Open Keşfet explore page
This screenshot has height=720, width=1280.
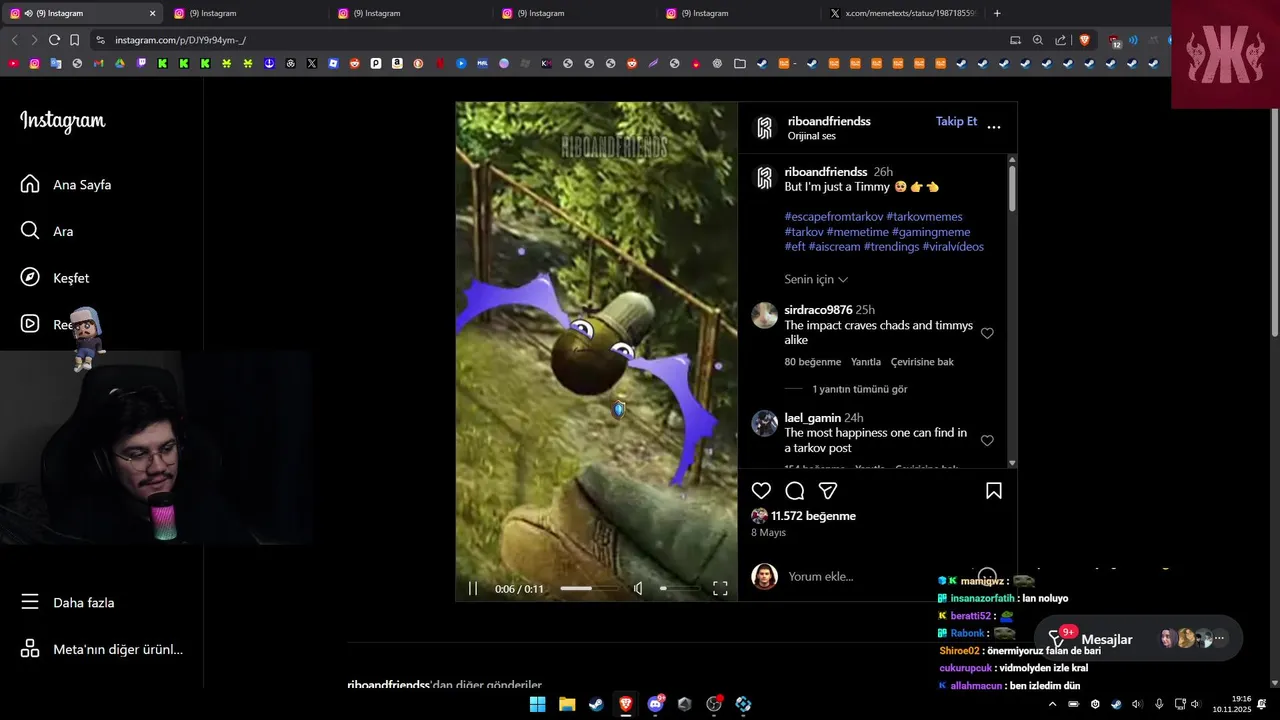tap(55, 277)
